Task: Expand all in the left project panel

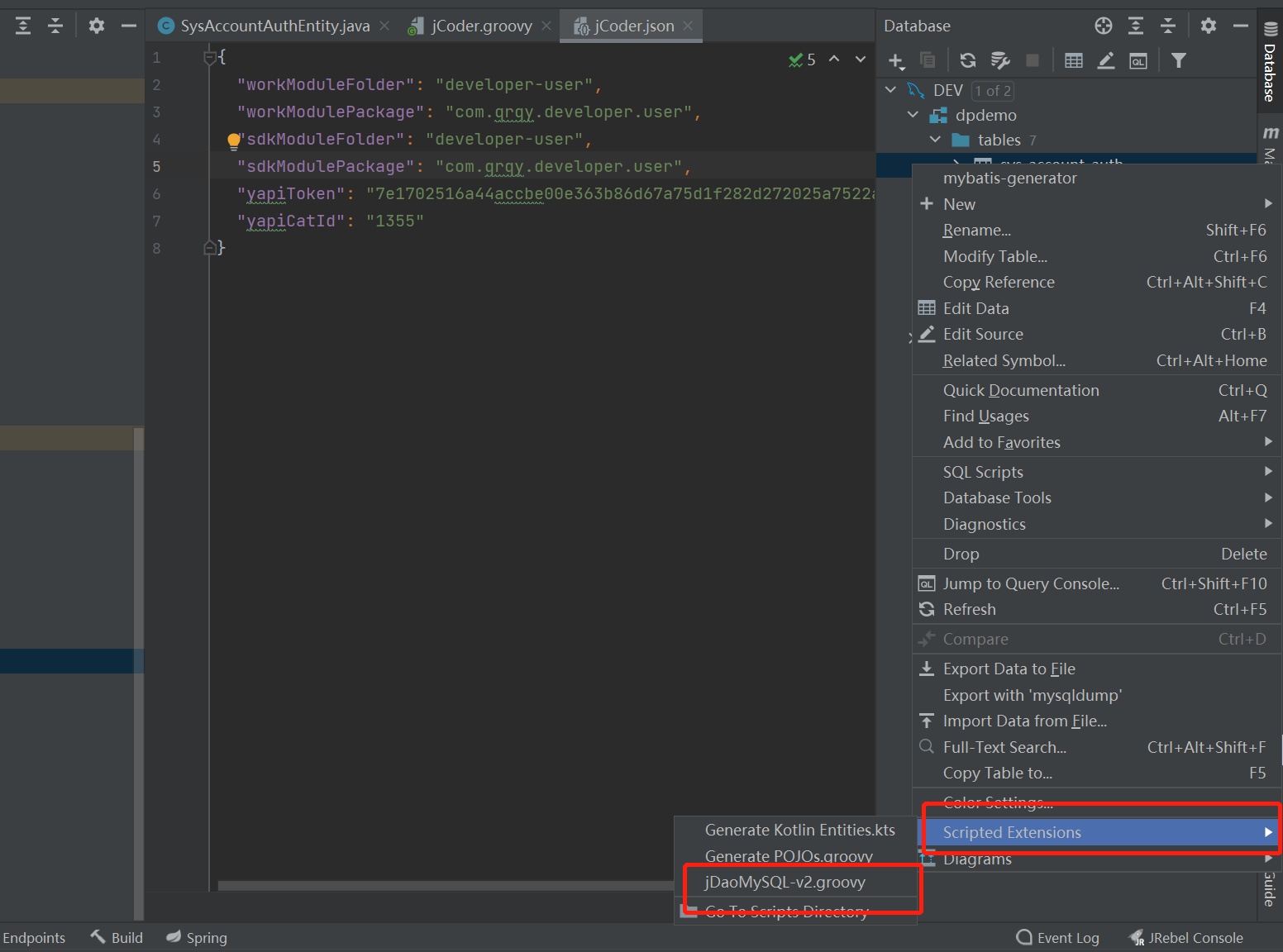Action: point(23,26)
